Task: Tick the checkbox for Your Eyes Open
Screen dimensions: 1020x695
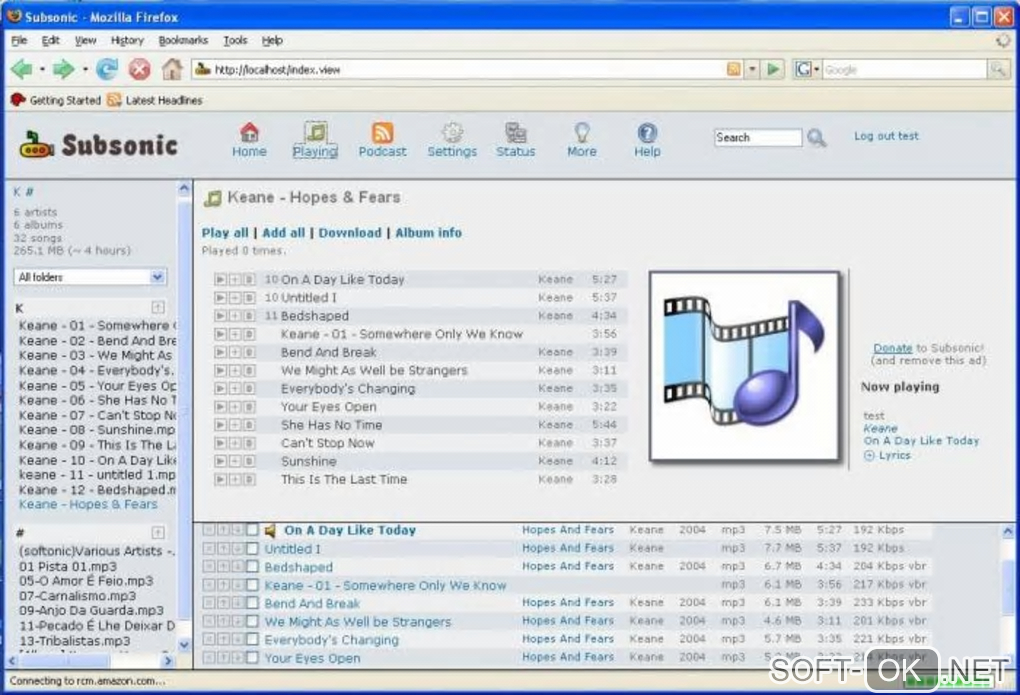Action: (x=252, y=658)
